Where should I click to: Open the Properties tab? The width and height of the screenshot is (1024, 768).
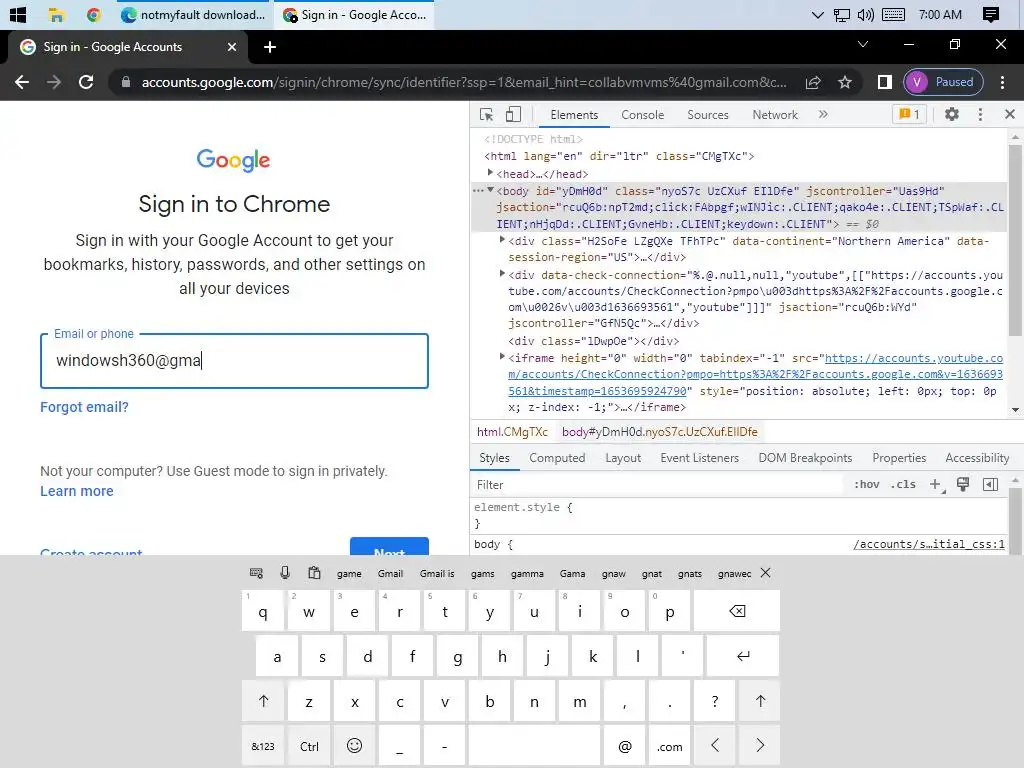[899, 458]
